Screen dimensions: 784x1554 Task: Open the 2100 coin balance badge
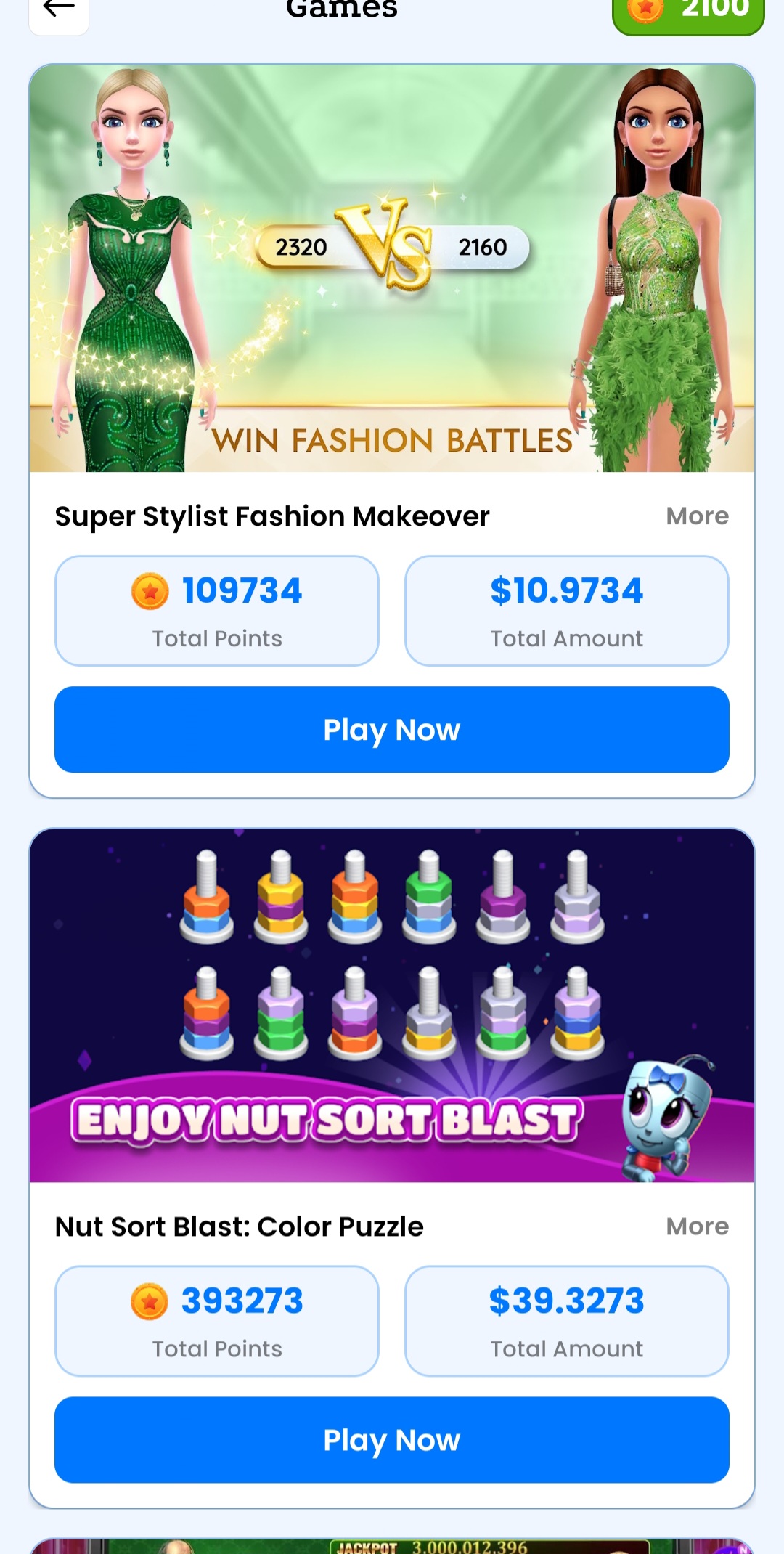pos(688,13)
